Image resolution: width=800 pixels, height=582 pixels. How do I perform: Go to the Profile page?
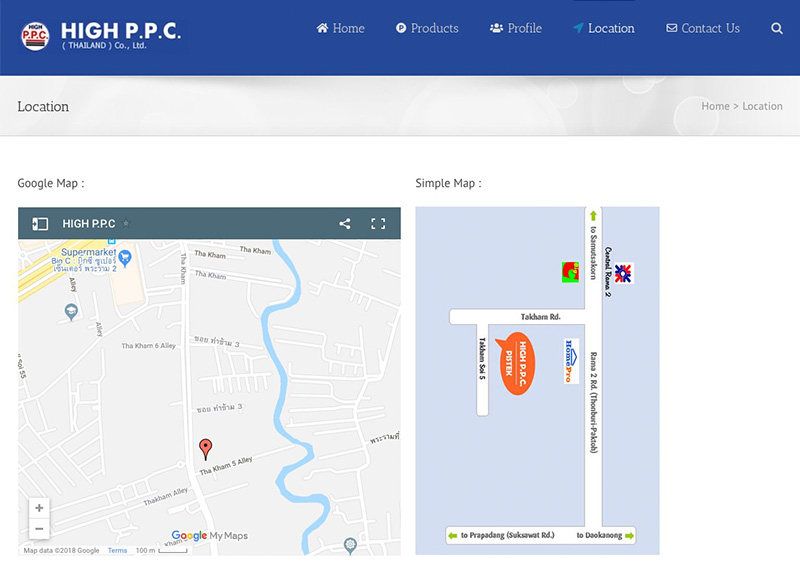(516, 29)
